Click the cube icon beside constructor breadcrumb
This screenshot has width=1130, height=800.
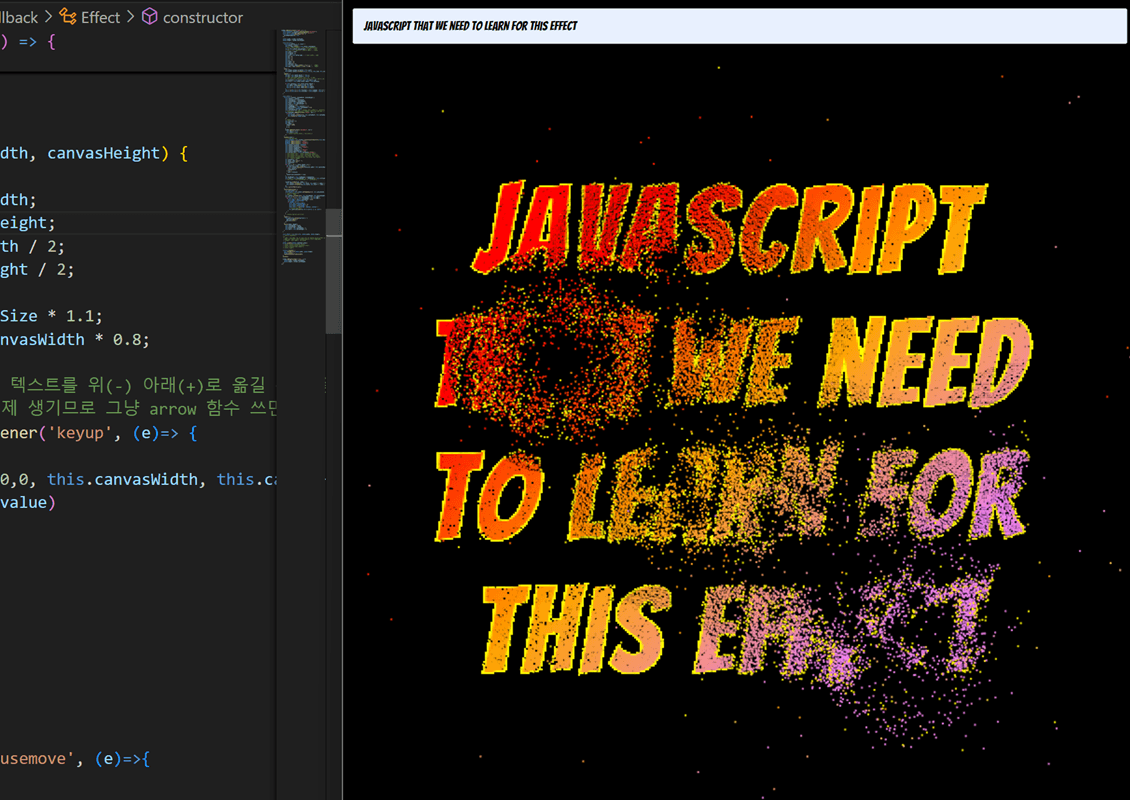pyautogui.click(x=149, y=17)
